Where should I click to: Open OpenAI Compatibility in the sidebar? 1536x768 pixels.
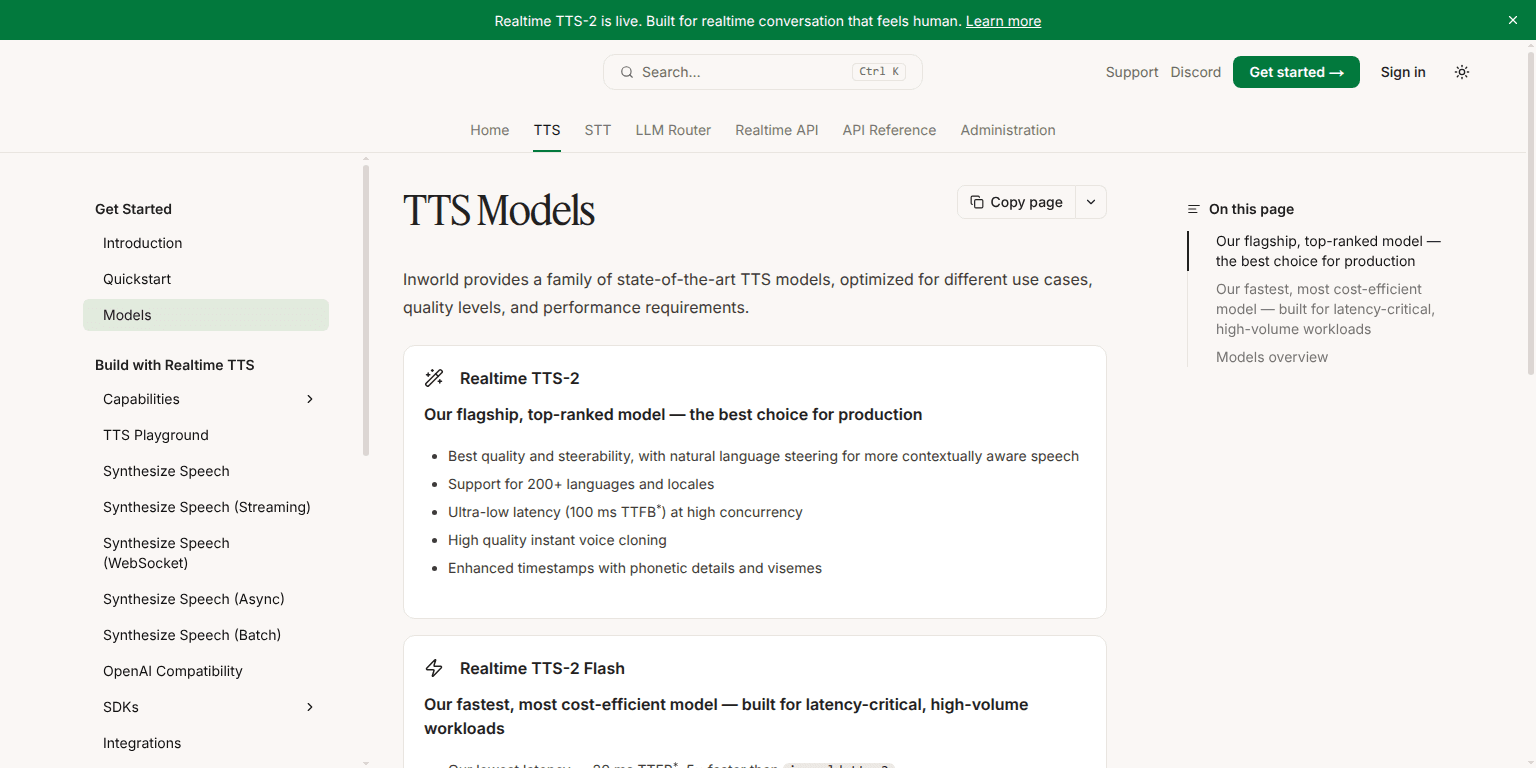coord(206,671)
